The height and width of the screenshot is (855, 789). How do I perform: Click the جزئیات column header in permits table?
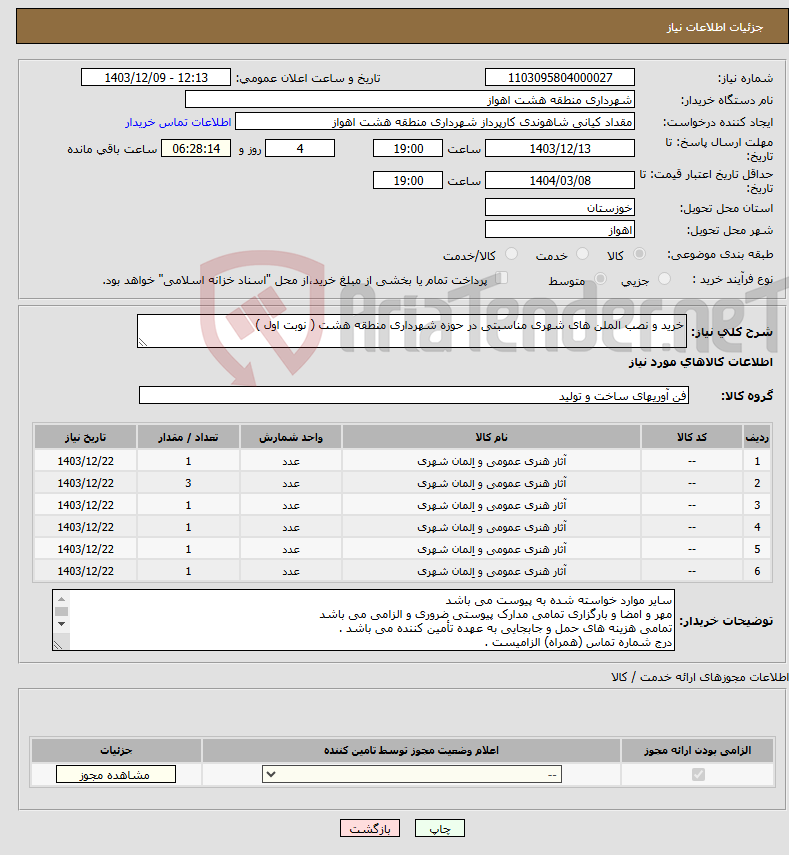click(116, 750)
